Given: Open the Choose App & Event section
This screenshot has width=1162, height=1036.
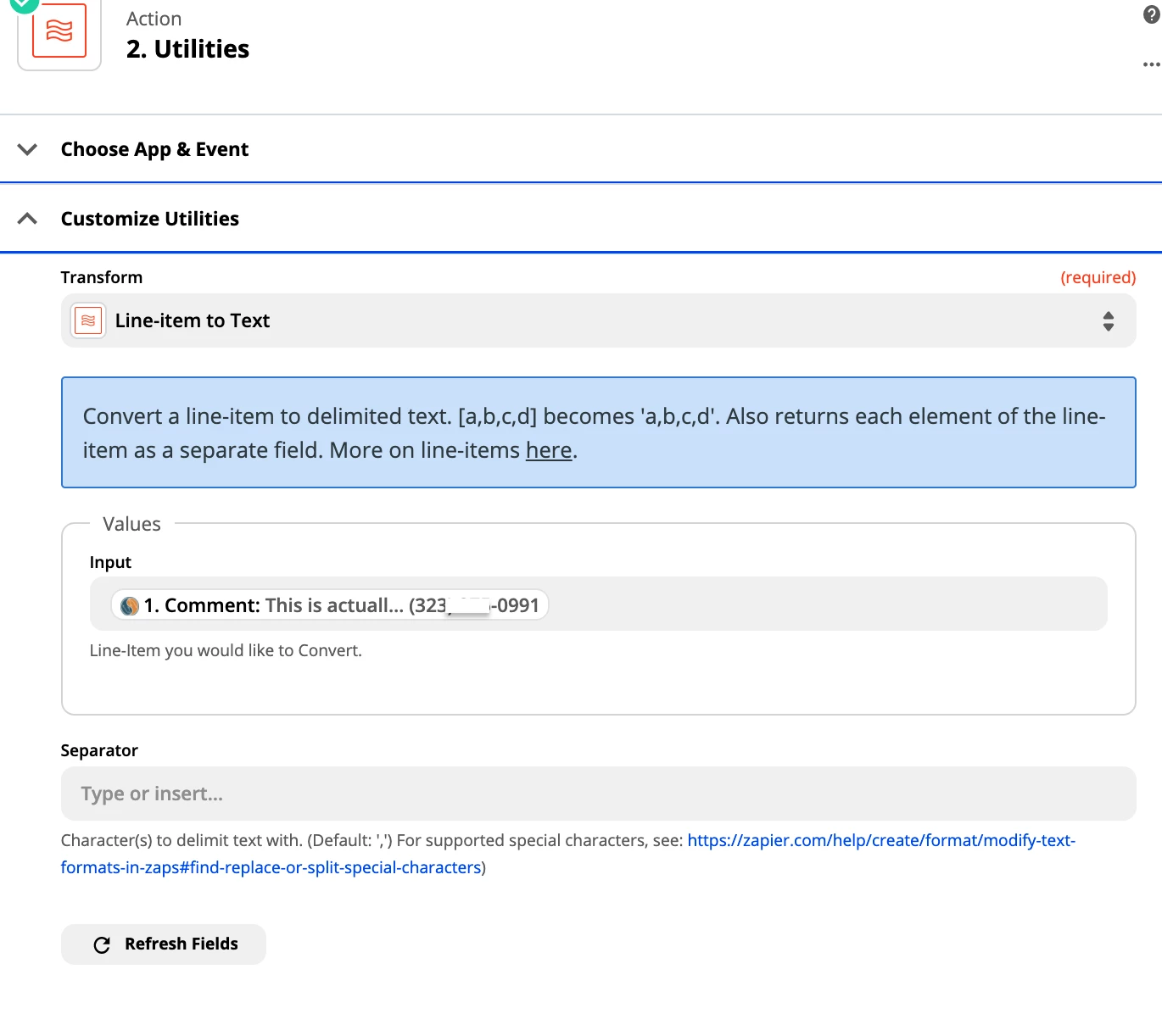Looking at the screenshot, I should [x=154, y=150].
